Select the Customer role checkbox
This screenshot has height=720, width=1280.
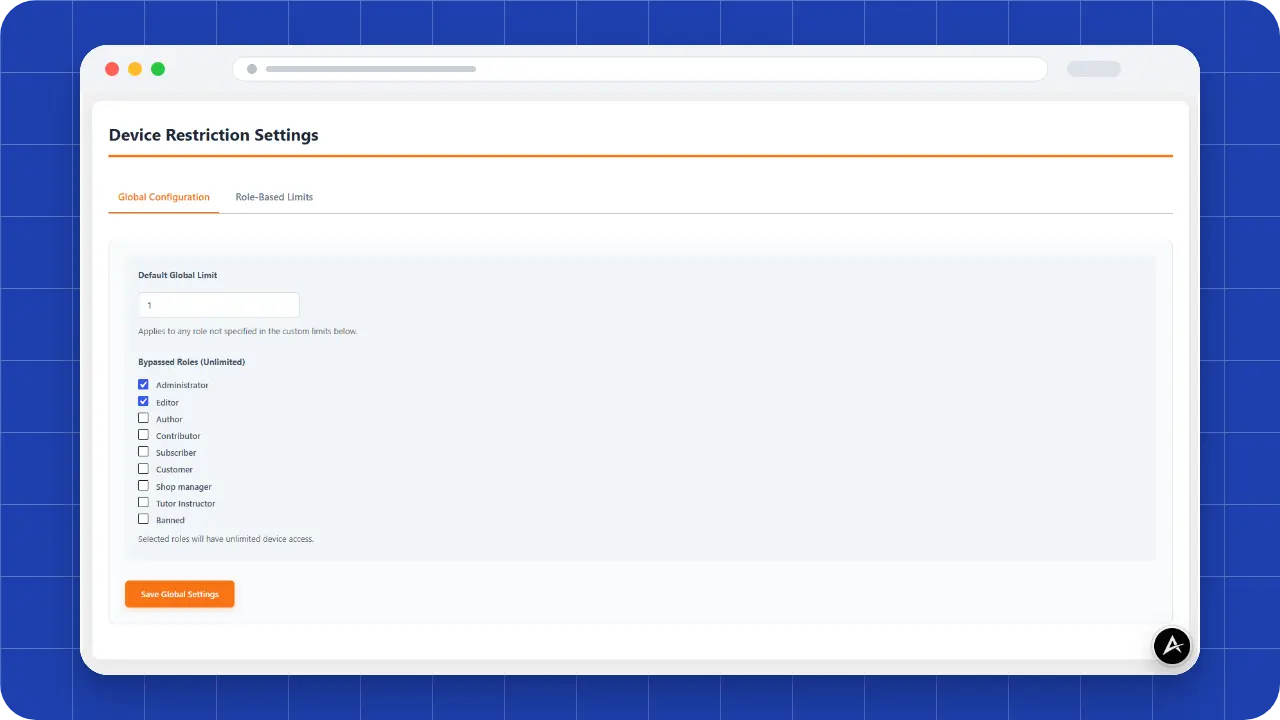click(x=143, y=469)
